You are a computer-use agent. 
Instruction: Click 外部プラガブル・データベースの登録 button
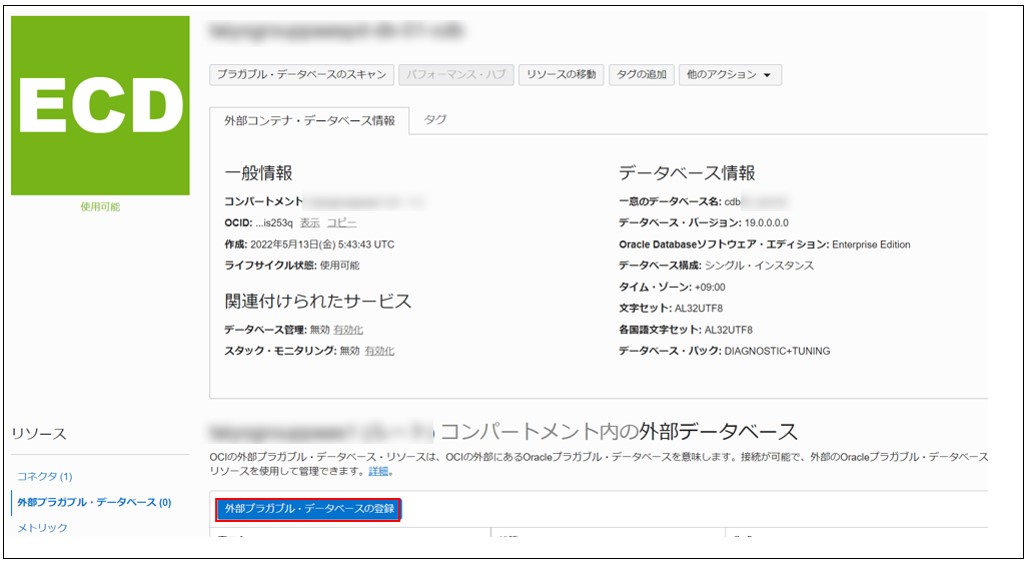pos(309,509)
